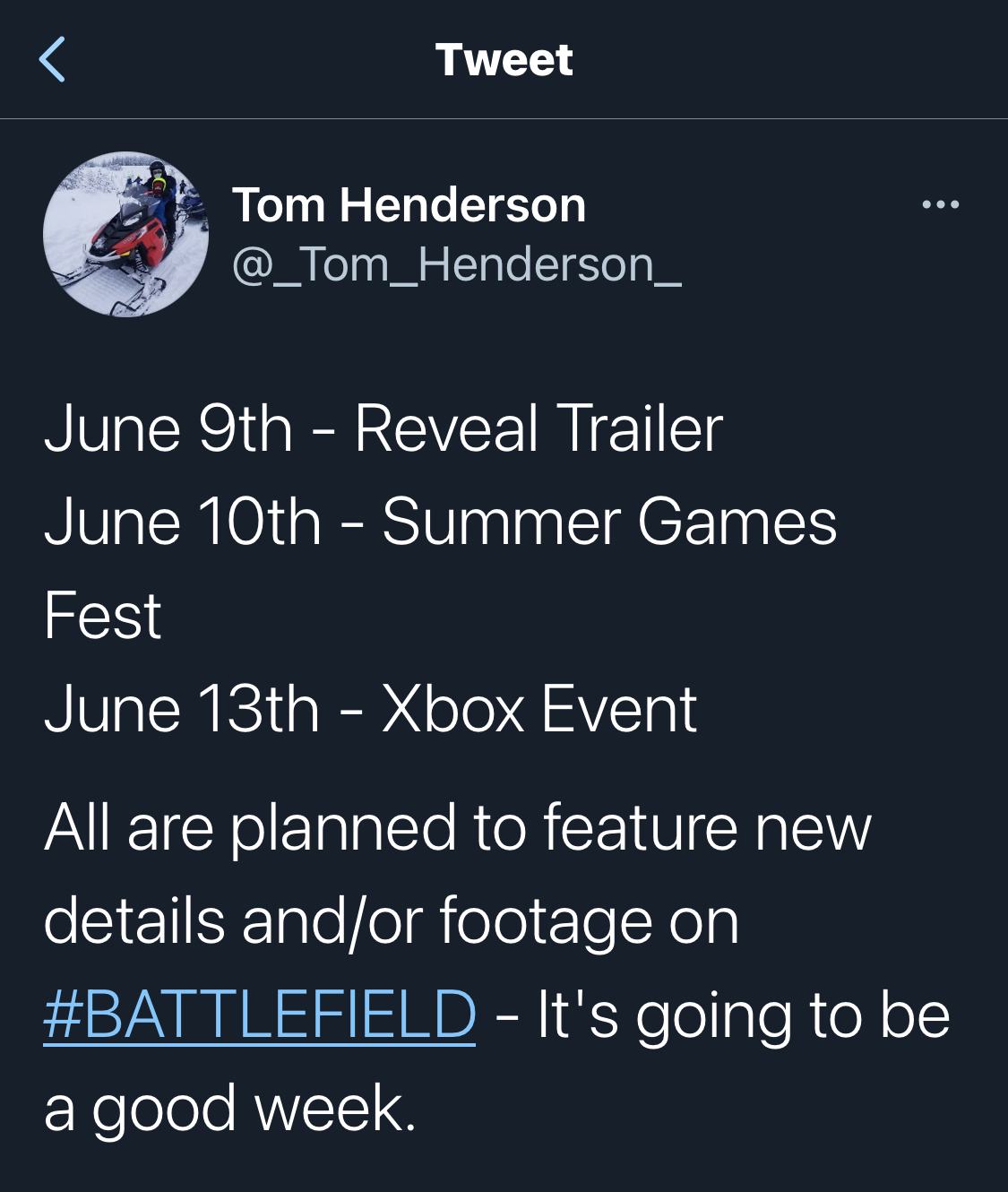Tap the Reveal Trailer words

pyautogui.click(x=538, y=428)
